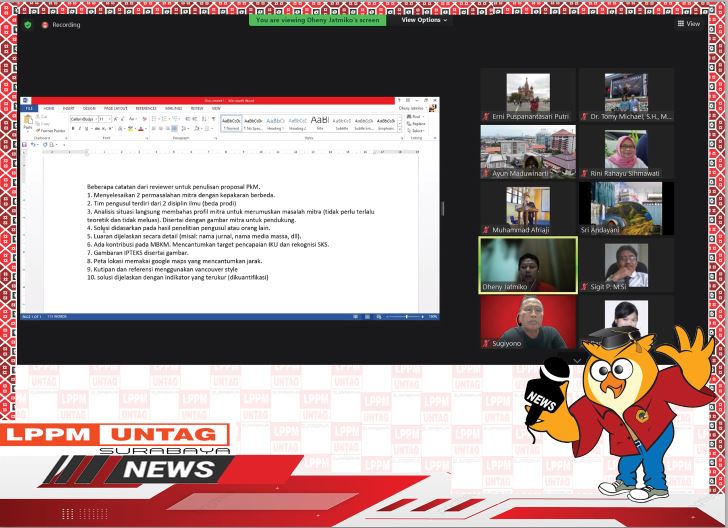Switch to the DESIGN ribbon tab
This screenshot has width=728, height=528.
(x=89, y=108)
